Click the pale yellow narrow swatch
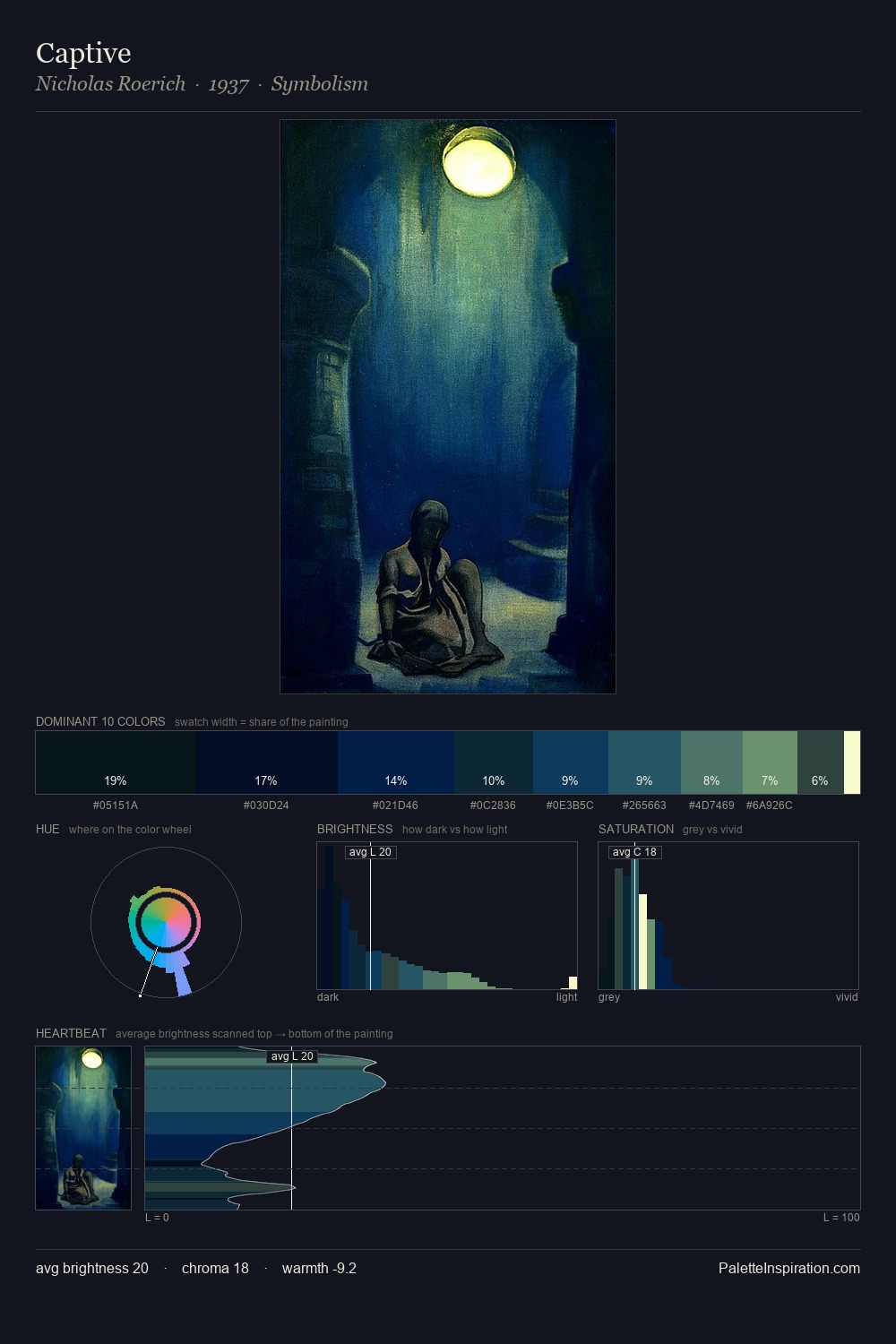This screenshot has height=1344, width=896. pyautogui.click(x=852, y=762)
